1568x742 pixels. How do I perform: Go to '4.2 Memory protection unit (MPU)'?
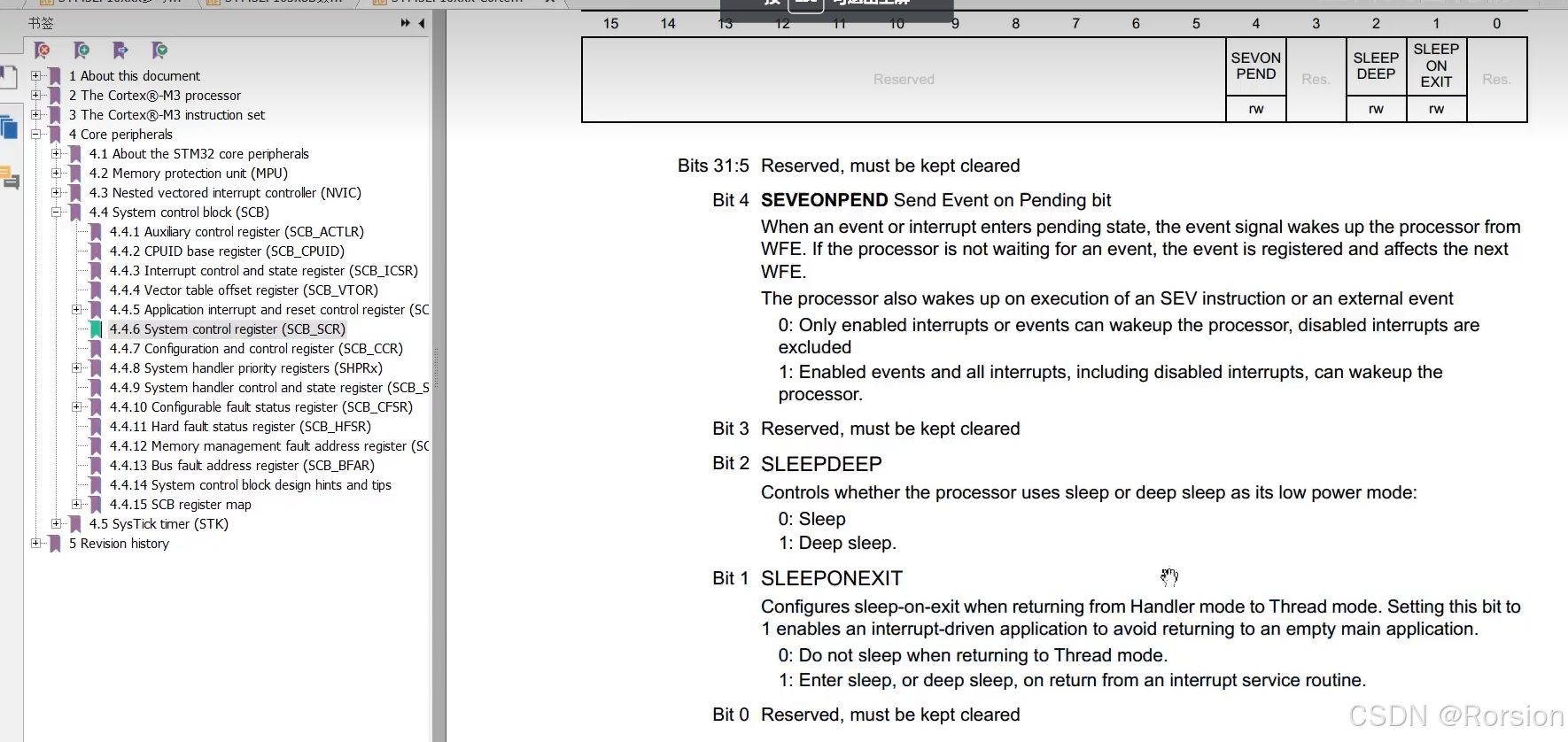(188, 174)
